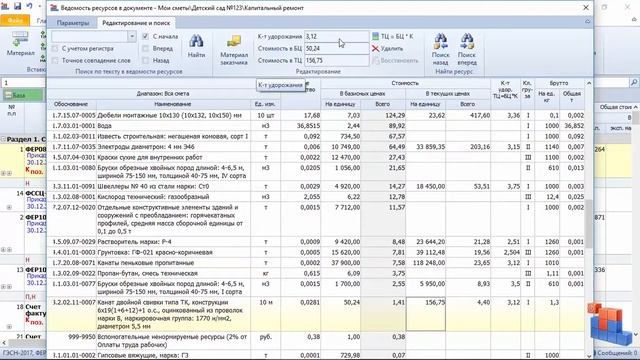This screenshot has height=360, width=640.
Task: Check the Назад option
Action: (145, 60)
